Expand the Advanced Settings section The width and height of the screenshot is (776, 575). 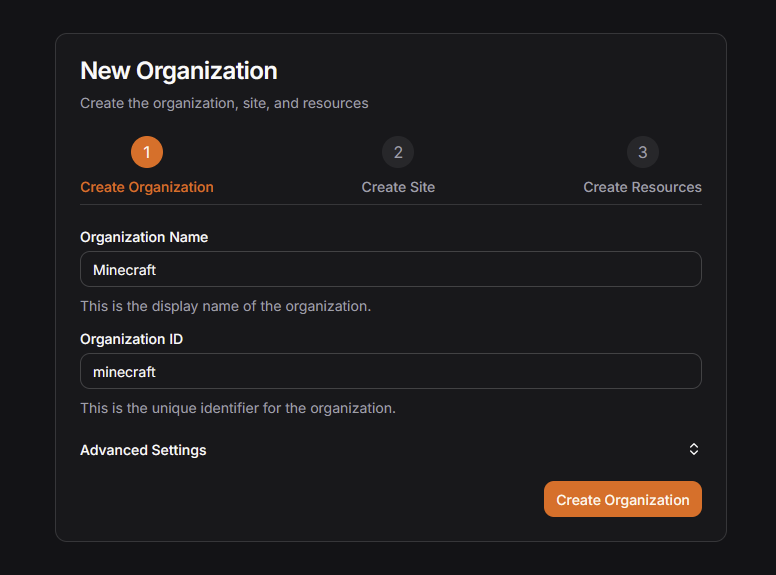pos(144,450)
